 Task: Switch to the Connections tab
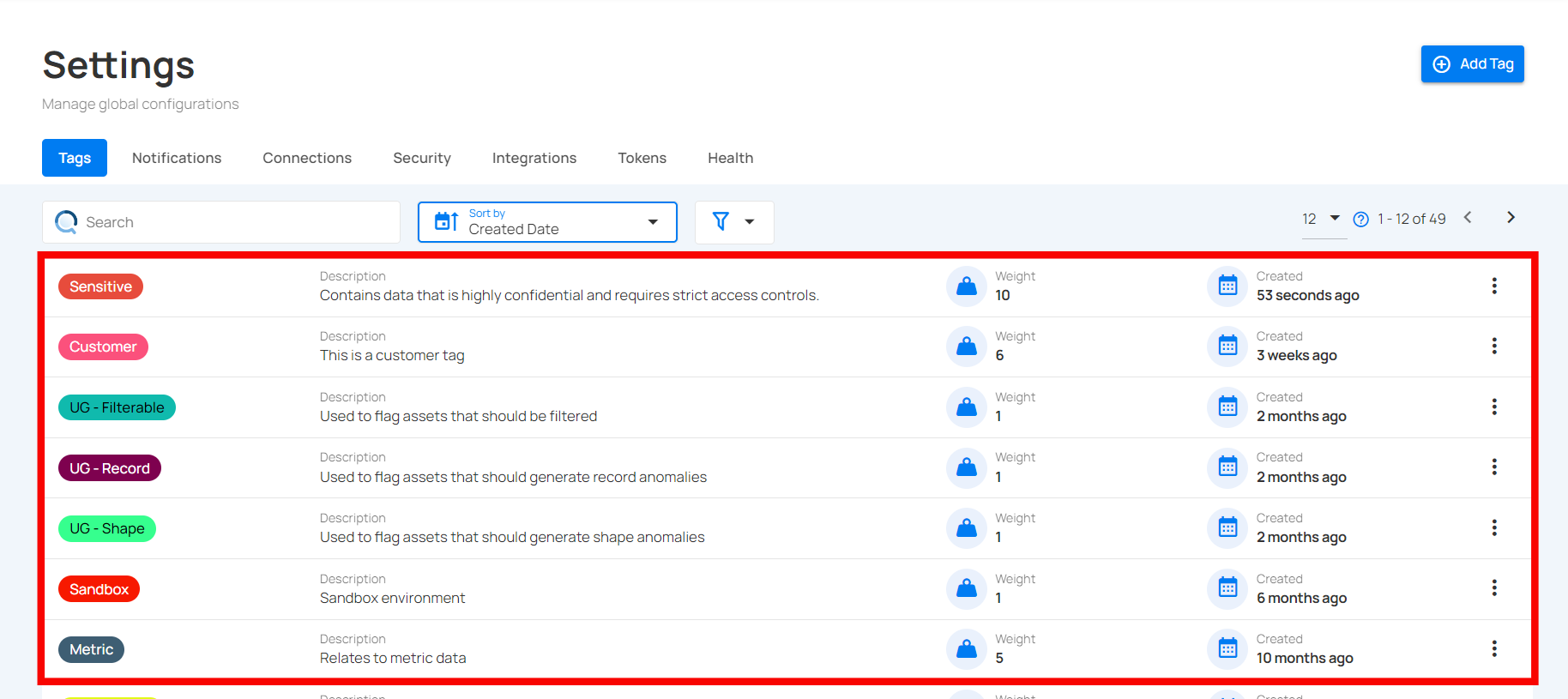coord(307,158)
